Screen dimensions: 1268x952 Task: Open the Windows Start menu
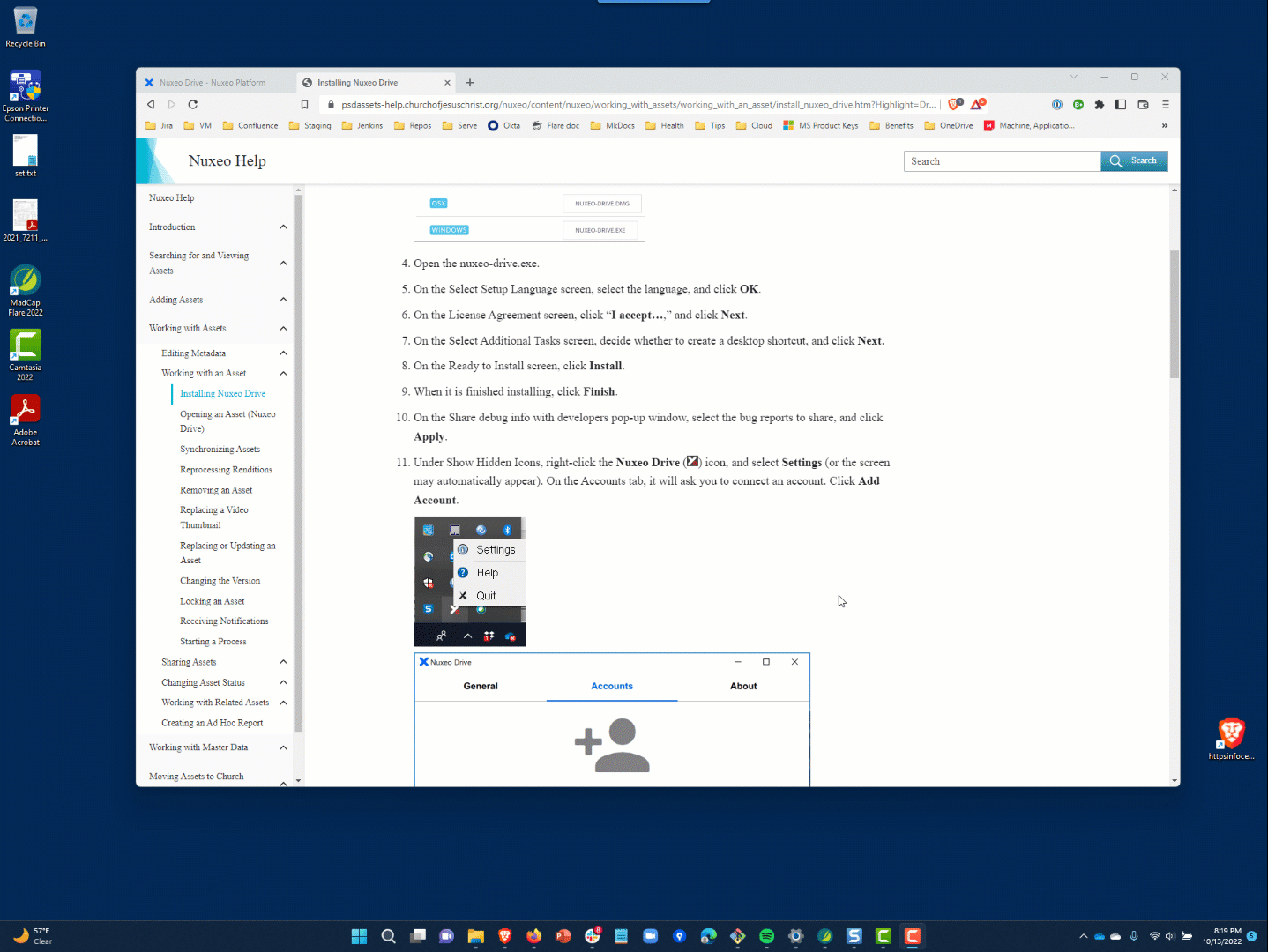[x=359, y=936]
